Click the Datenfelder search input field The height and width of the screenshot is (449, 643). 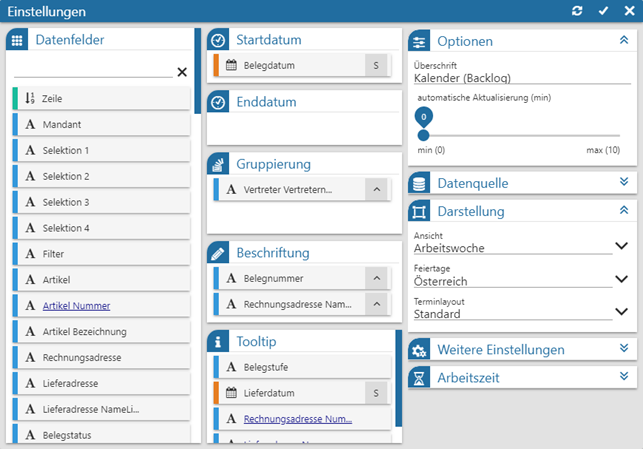point(92,71)
